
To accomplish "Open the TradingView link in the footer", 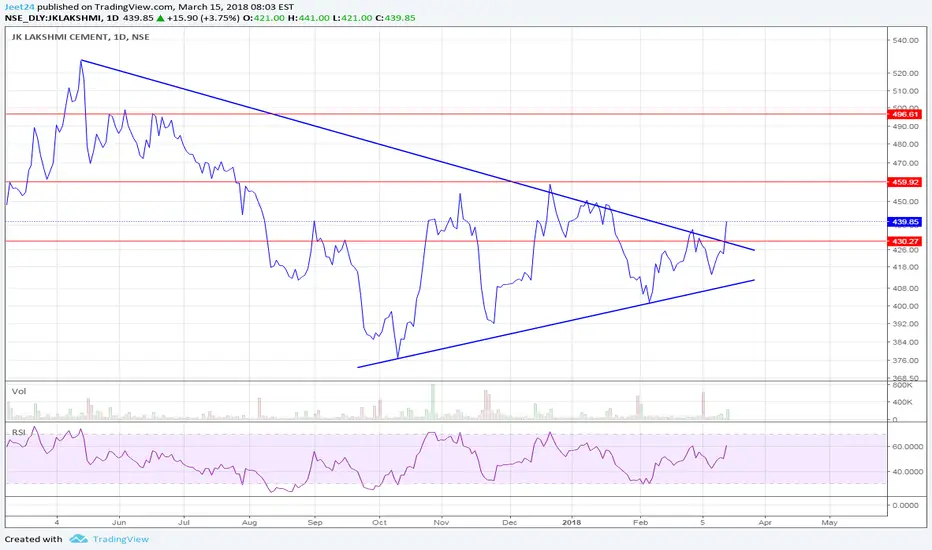I will [x=121, y=539].
